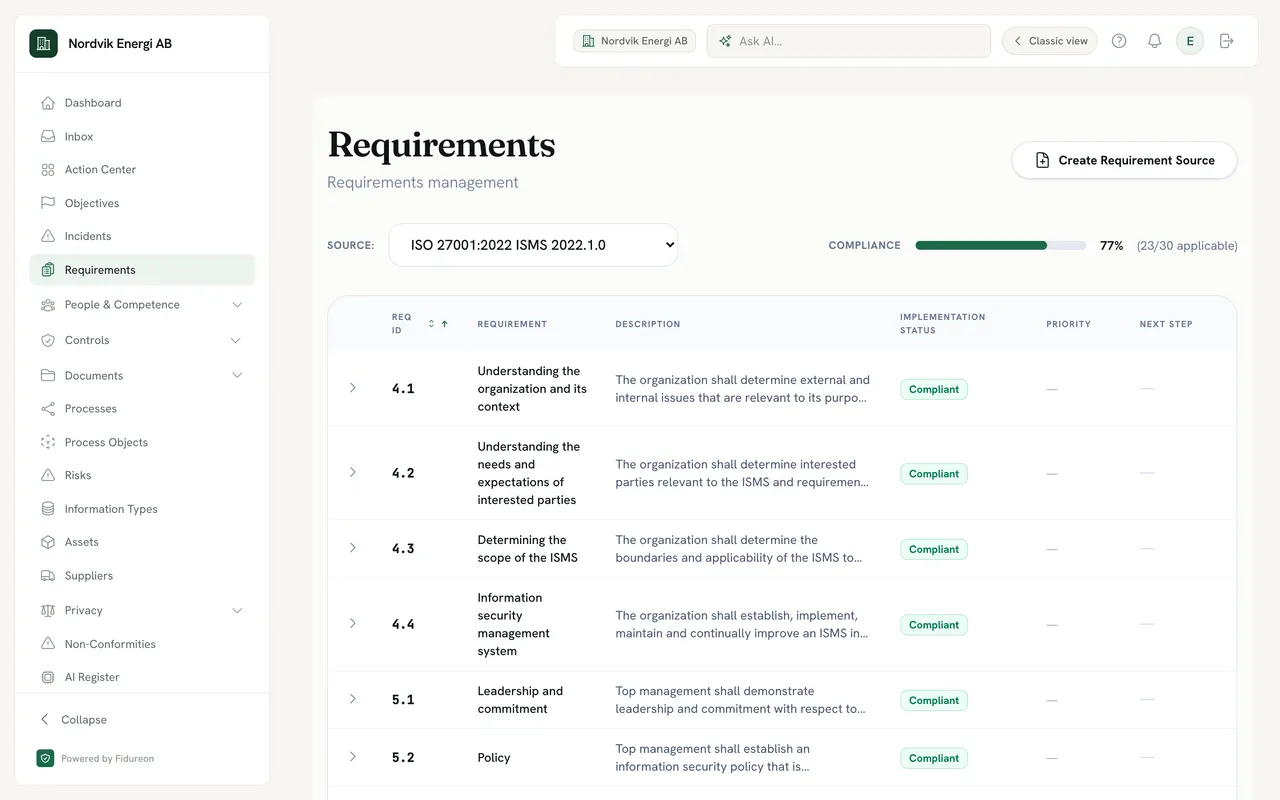Click the Nordvik Energi AB sidebar logo
1280x800 pixels.
43,44
